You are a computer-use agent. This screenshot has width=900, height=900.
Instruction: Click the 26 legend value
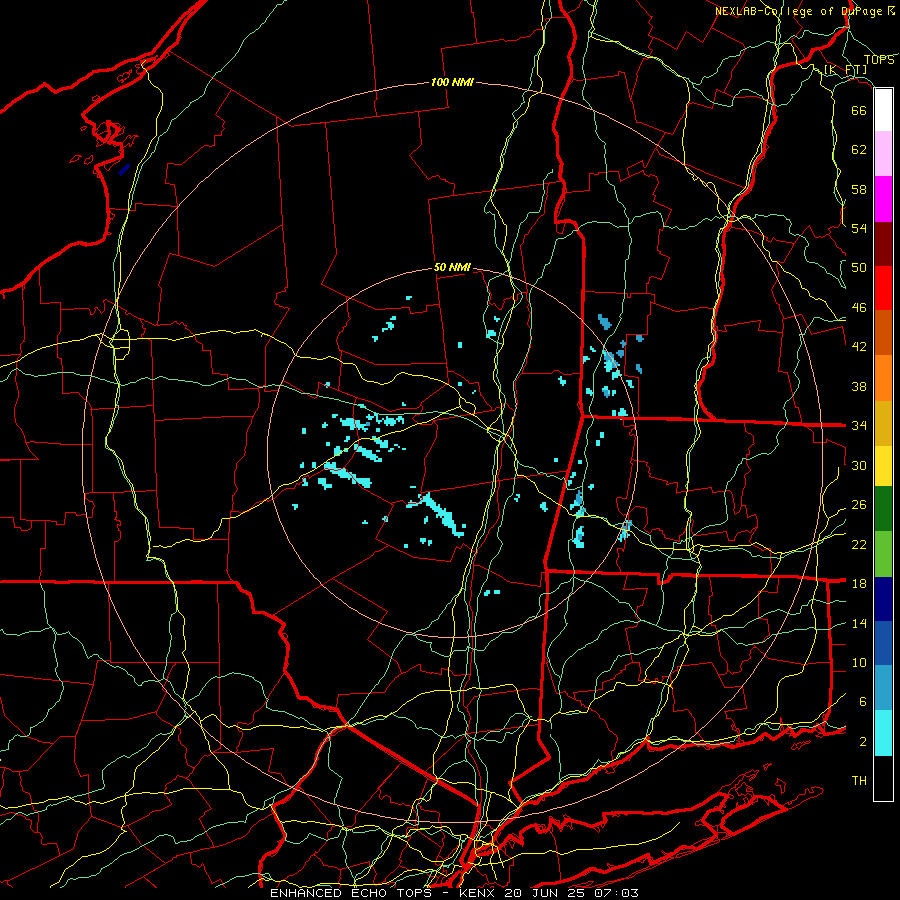tap(859, 505)
